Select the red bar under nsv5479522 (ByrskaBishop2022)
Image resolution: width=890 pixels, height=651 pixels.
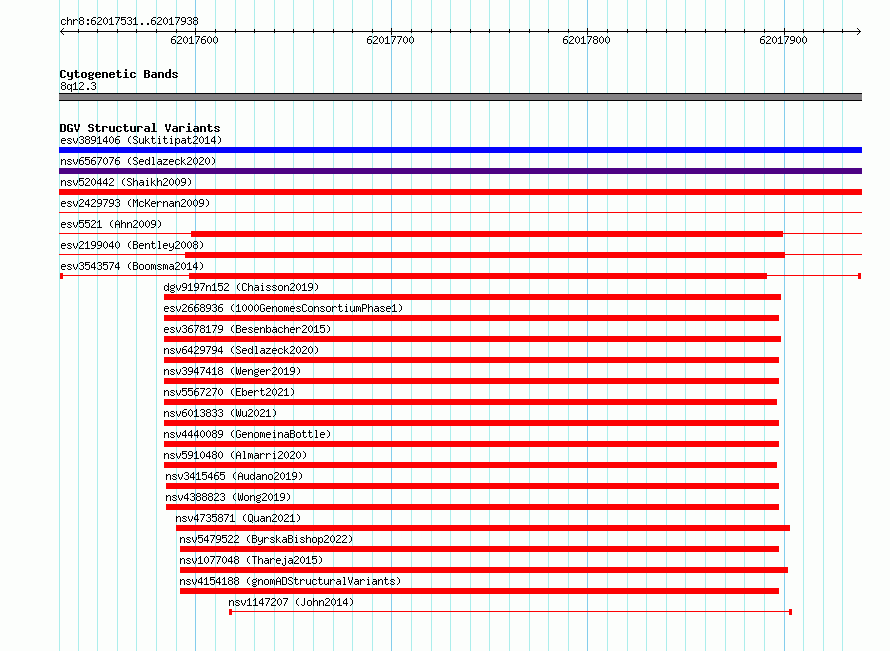pyautogui.click(x=480, y=549)
